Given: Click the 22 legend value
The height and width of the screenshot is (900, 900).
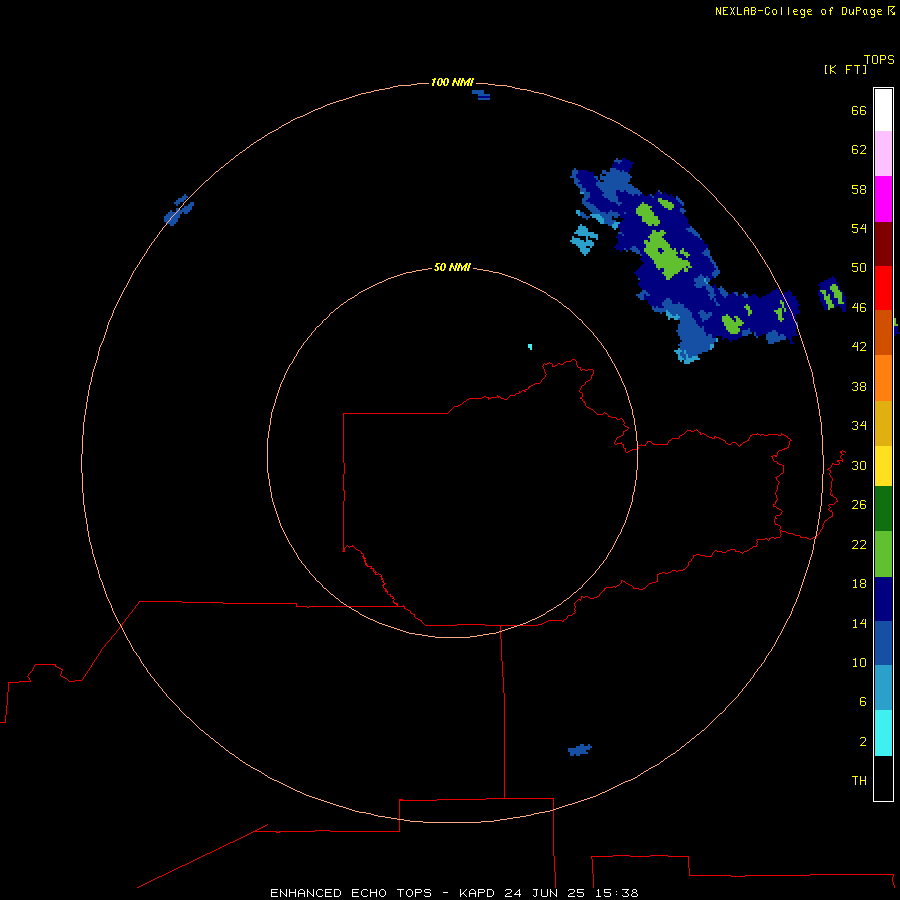Looking at the screenshot, I should click(859, 544).
